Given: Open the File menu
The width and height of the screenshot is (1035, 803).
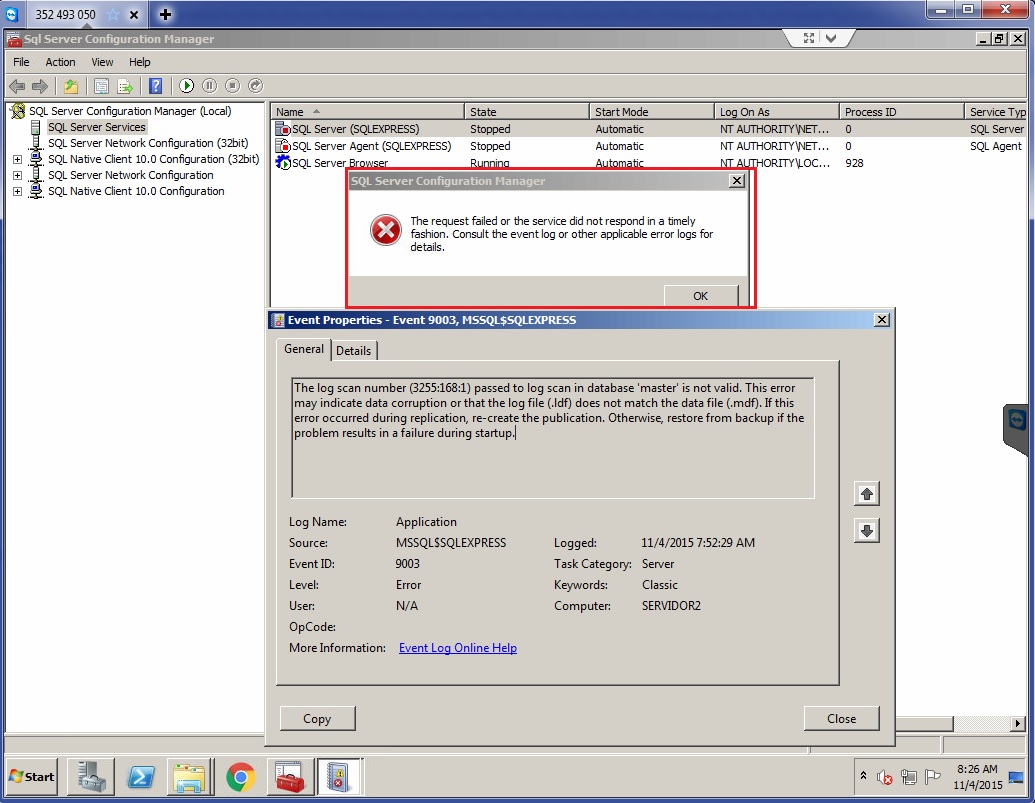Looking at the screenshot, I should (21, 62).
